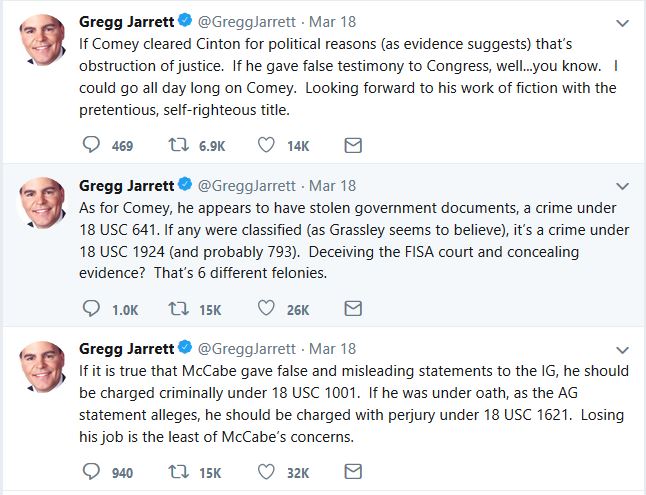Image resolution: width=646 pixels, height=495 pixels.
Task: Click the profile photo on the McCabe tweet
Action: [x=43, y=368]
